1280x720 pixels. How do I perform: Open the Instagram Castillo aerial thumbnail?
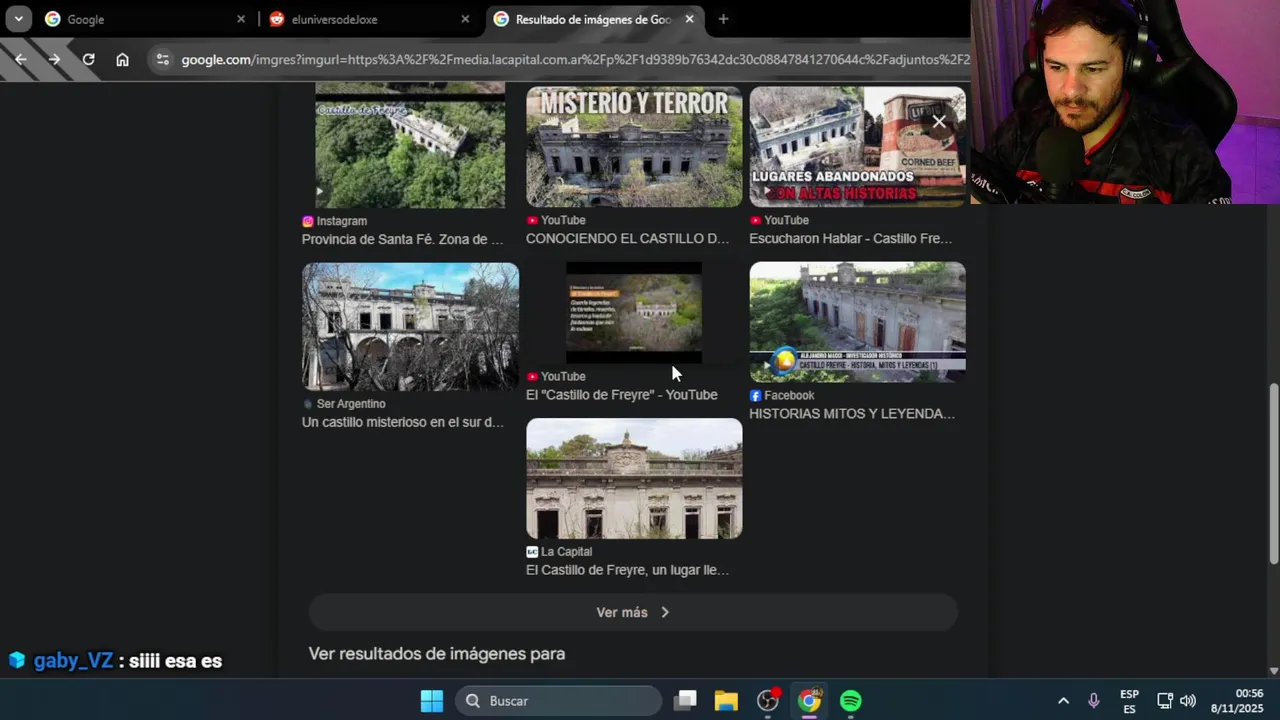410,146
